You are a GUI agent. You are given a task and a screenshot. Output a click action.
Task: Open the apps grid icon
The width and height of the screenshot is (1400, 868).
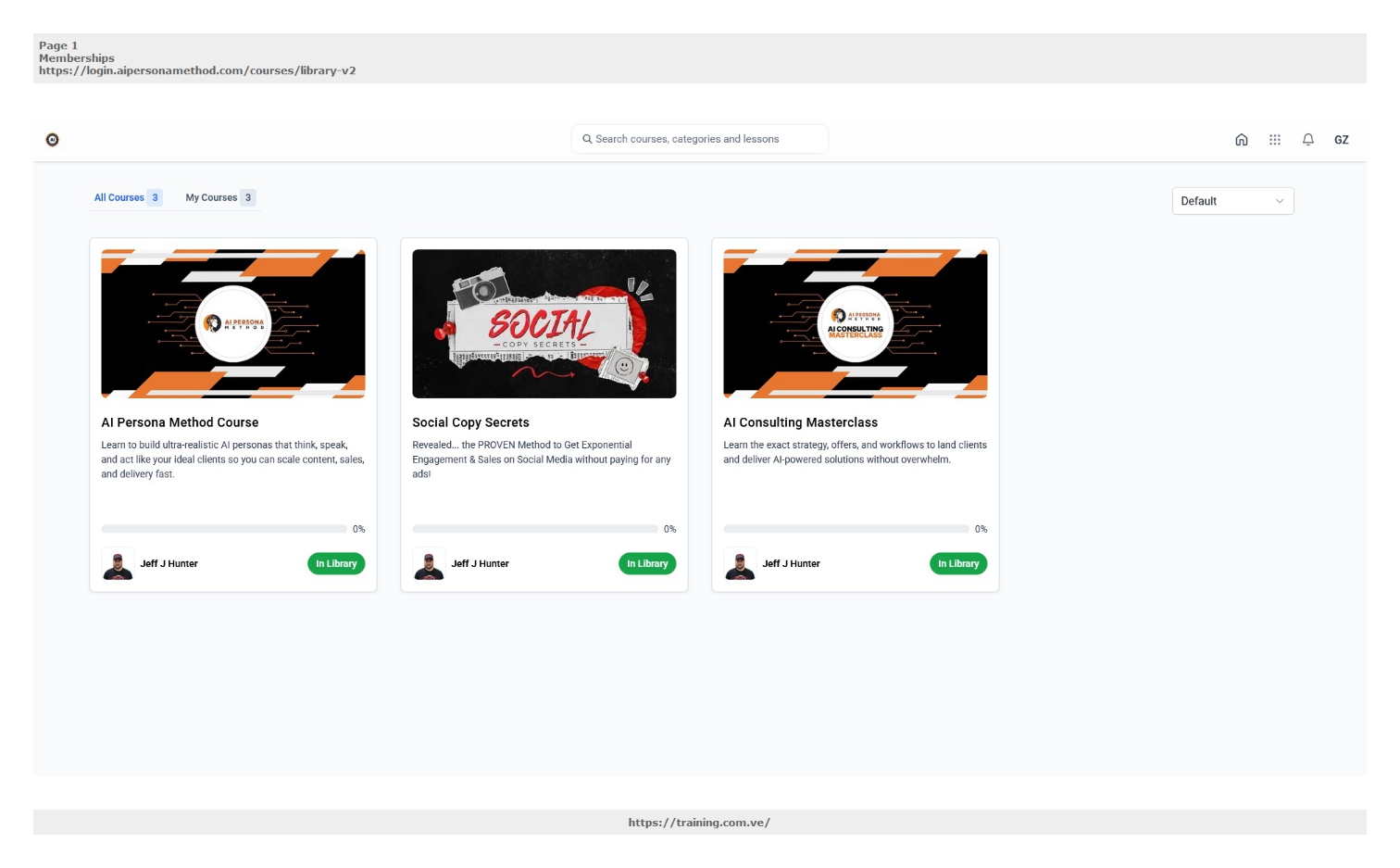1275,140
